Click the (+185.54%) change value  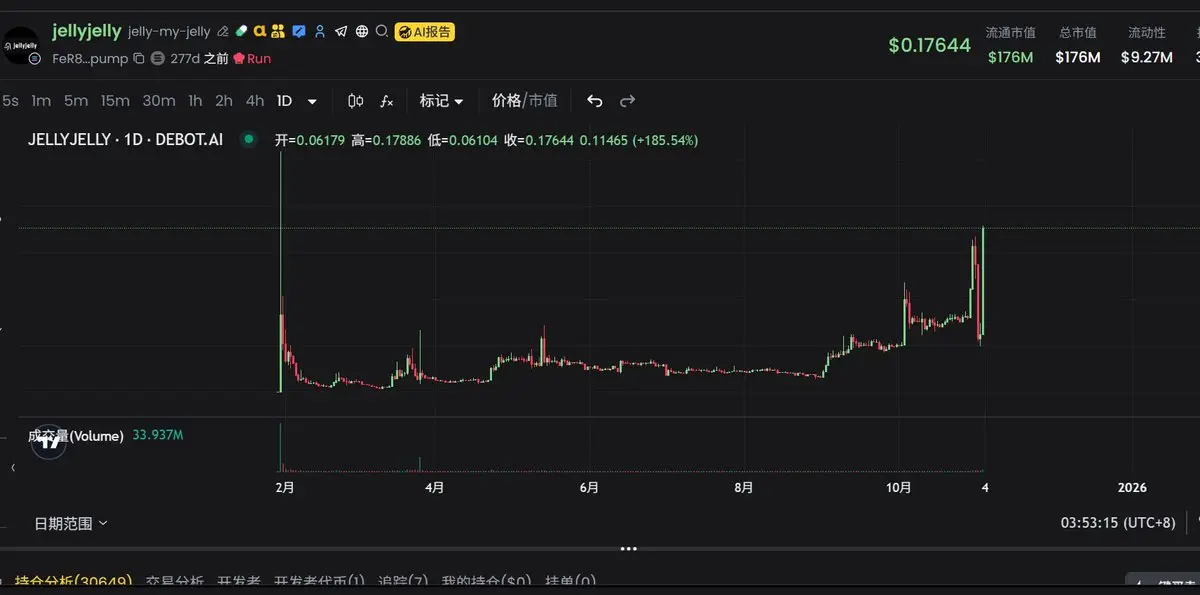point(665,140)
